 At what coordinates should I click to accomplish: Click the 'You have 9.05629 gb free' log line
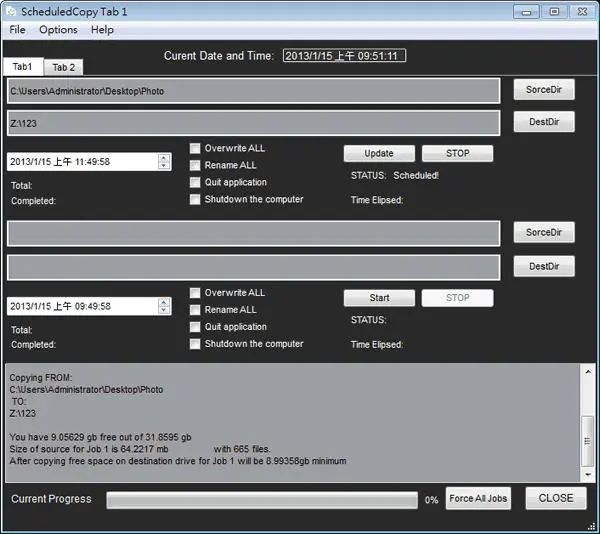(100, 437)
